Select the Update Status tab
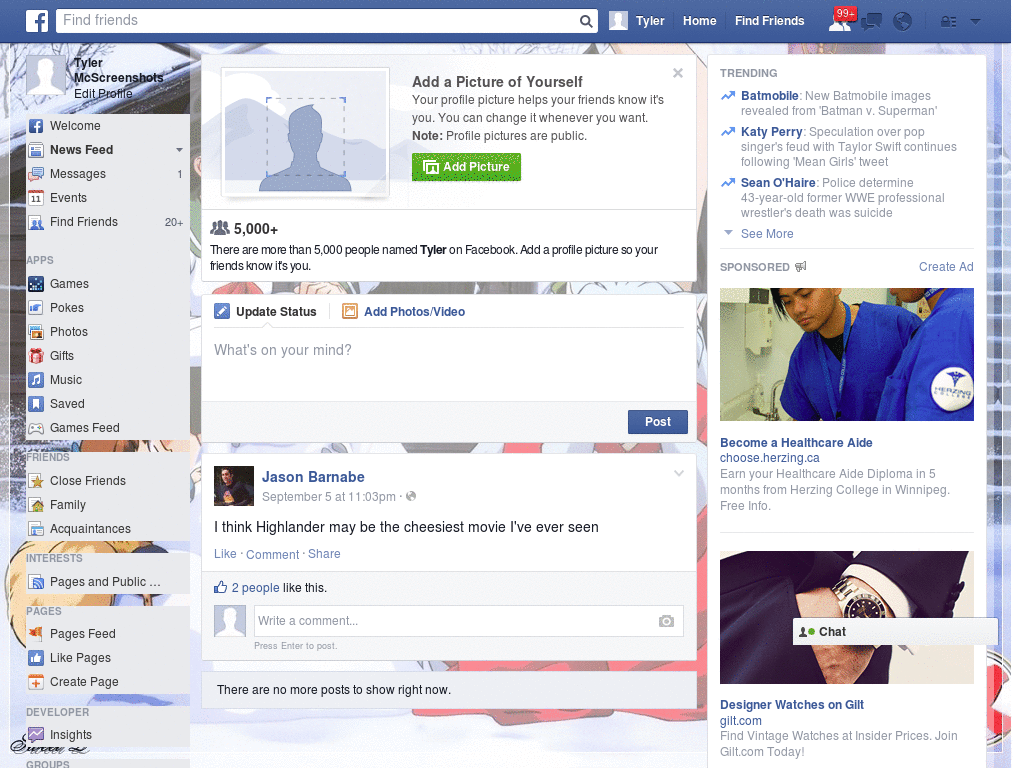 265,312
